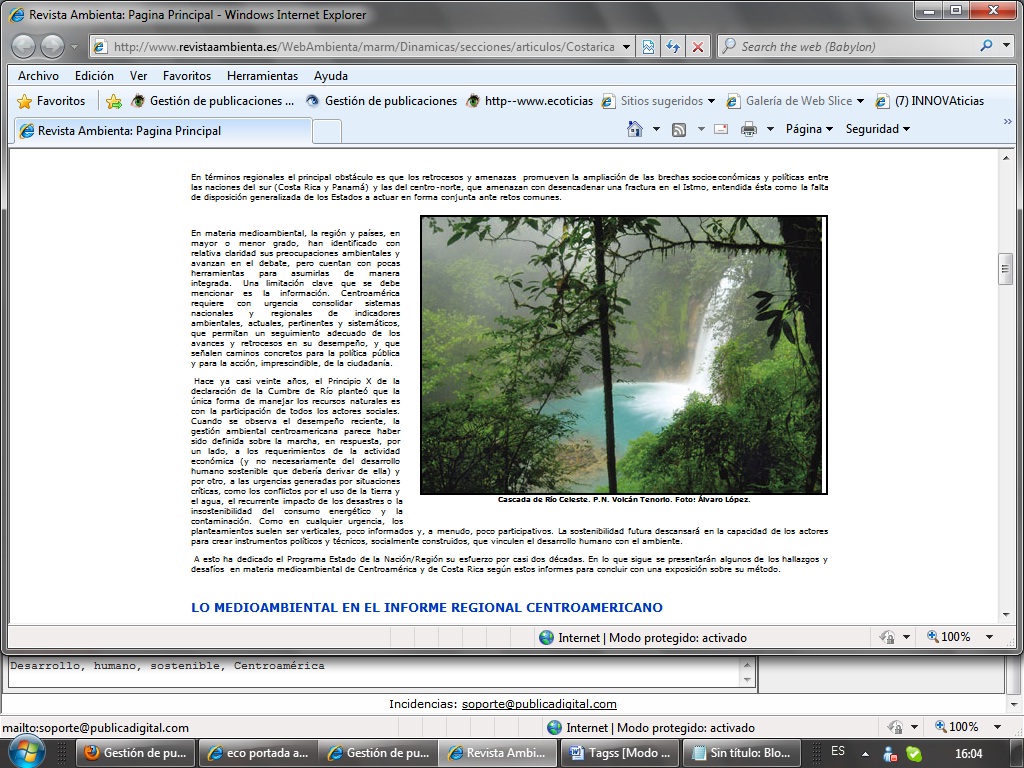1024x768 pixels.
Task: Click the search magnifier icon
Action: pos(986,47)
